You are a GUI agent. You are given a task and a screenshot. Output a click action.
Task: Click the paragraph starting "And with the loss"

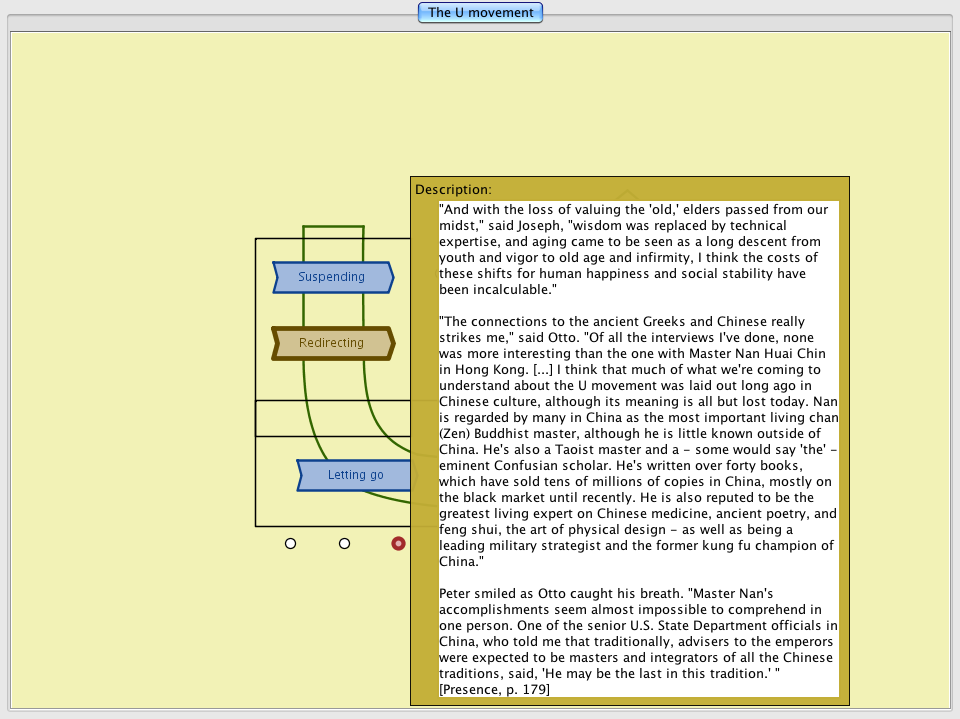(635, 250)
